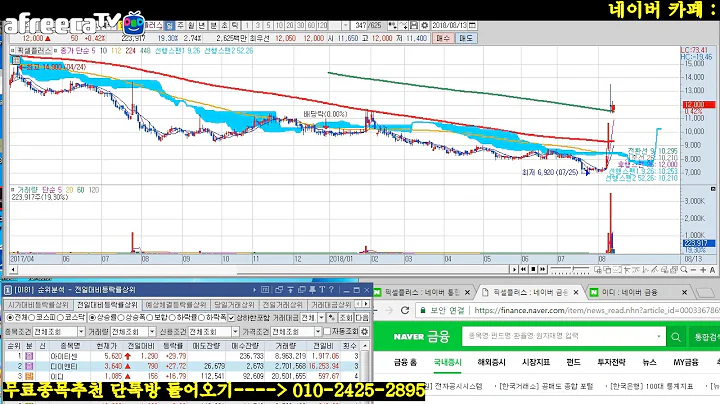
Task: Open the 종목조건 dropdown
Action: point(81,331)
